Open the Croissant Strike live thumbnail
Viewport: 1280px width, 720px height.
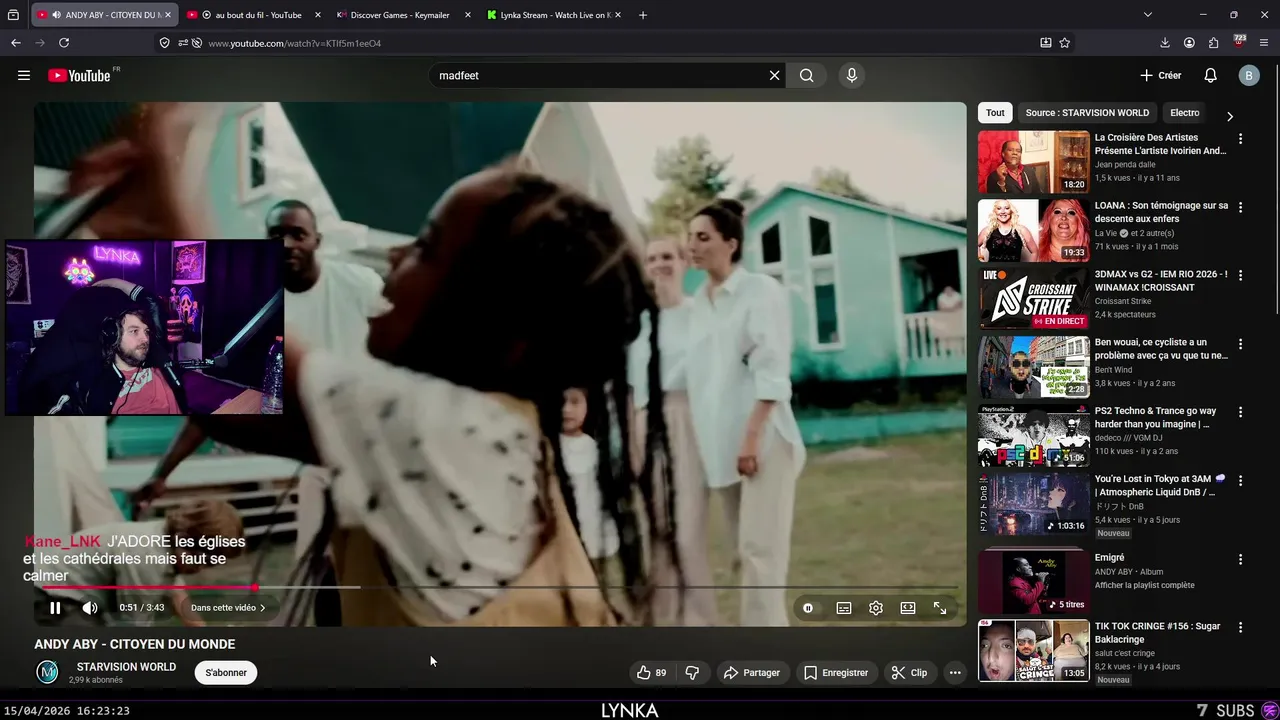[1034, 298]
